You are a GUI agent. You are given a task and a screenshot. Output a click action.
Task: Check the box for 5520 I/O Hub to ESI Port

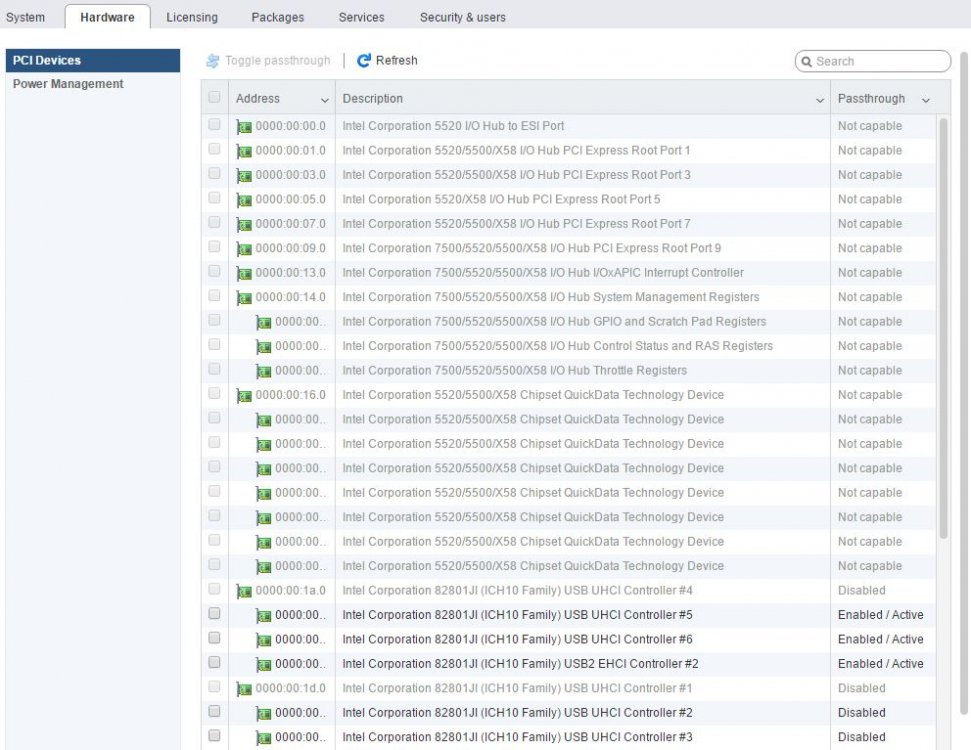tap(214, 124)
